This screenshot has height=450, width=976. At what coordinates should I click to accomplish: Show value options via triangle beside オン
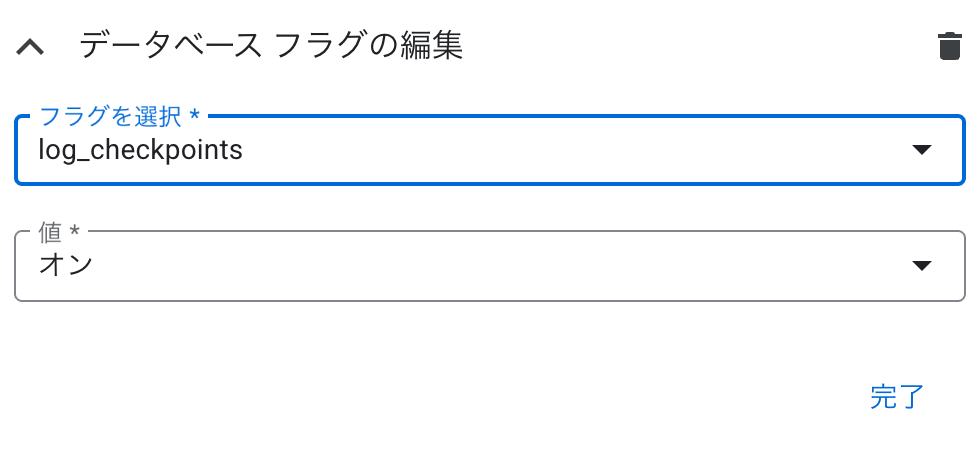pos(921,266)
